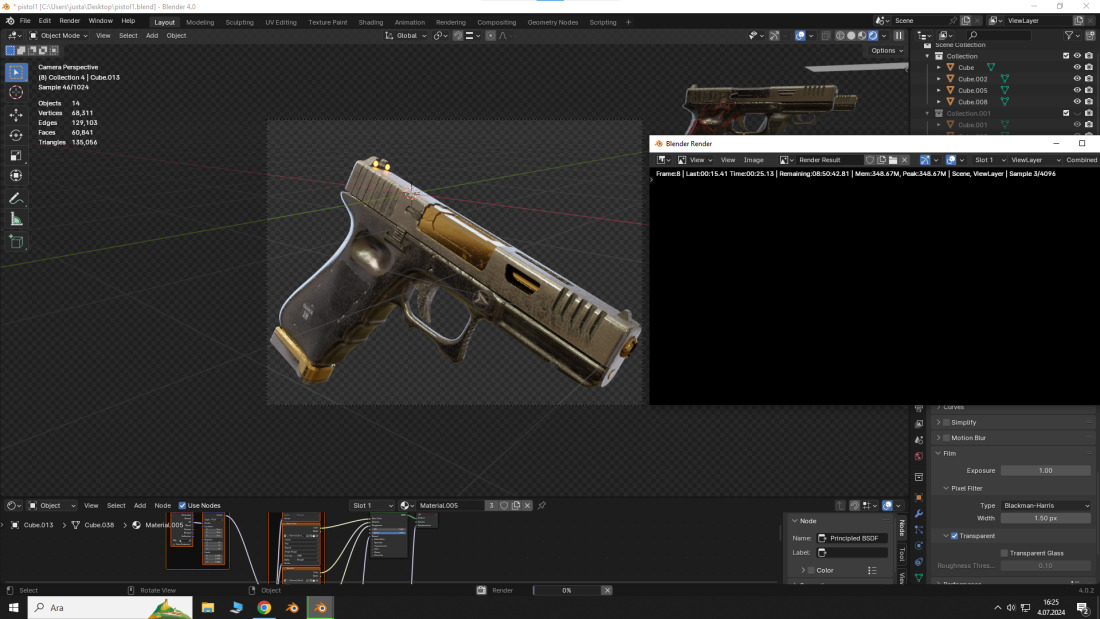Image resolution: width=1100 pixels, height=619 pixels.
Task: Click the Windows search box labeled Ara
Action: point(109,608)
